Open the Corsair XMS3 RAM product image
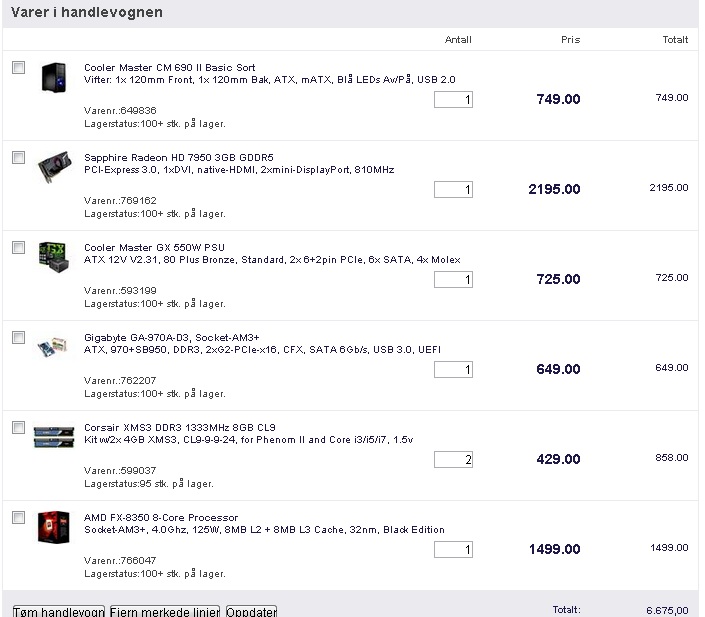This screenshot has width=705, height=617. (54, 437)
